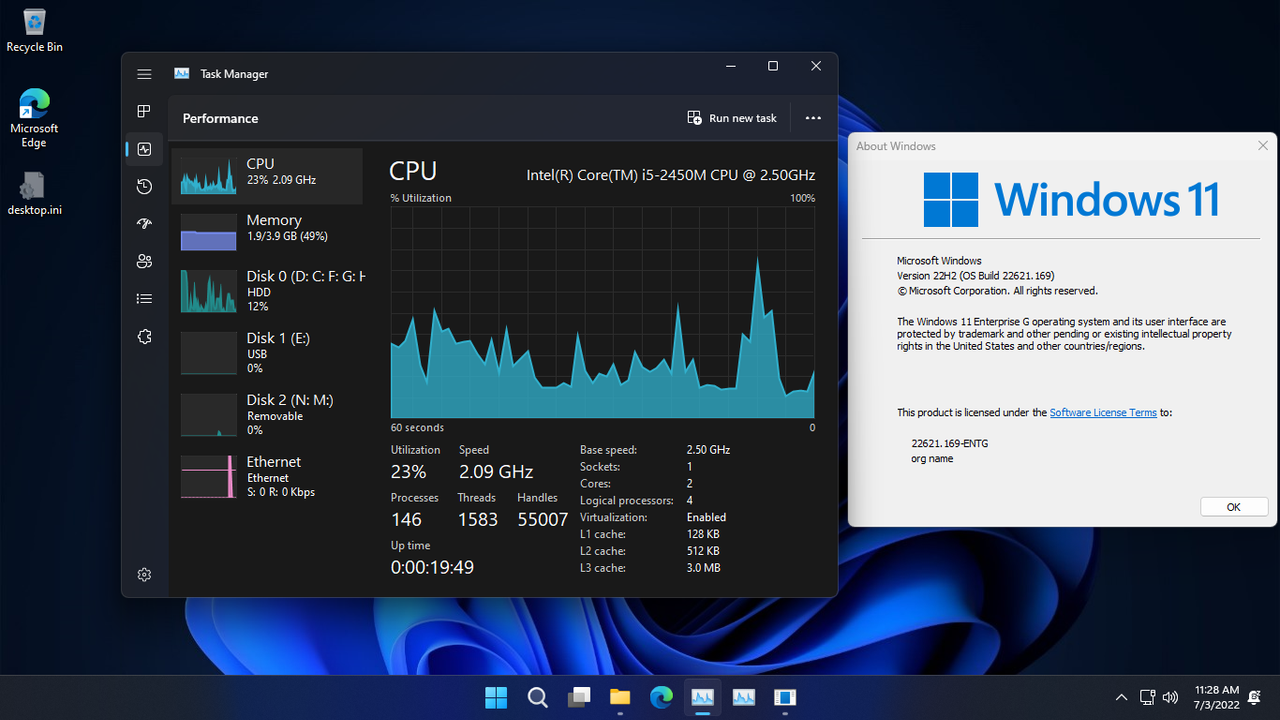Click the network tray icon
Screen dimensions: 1280x720
pos(1148,697)
